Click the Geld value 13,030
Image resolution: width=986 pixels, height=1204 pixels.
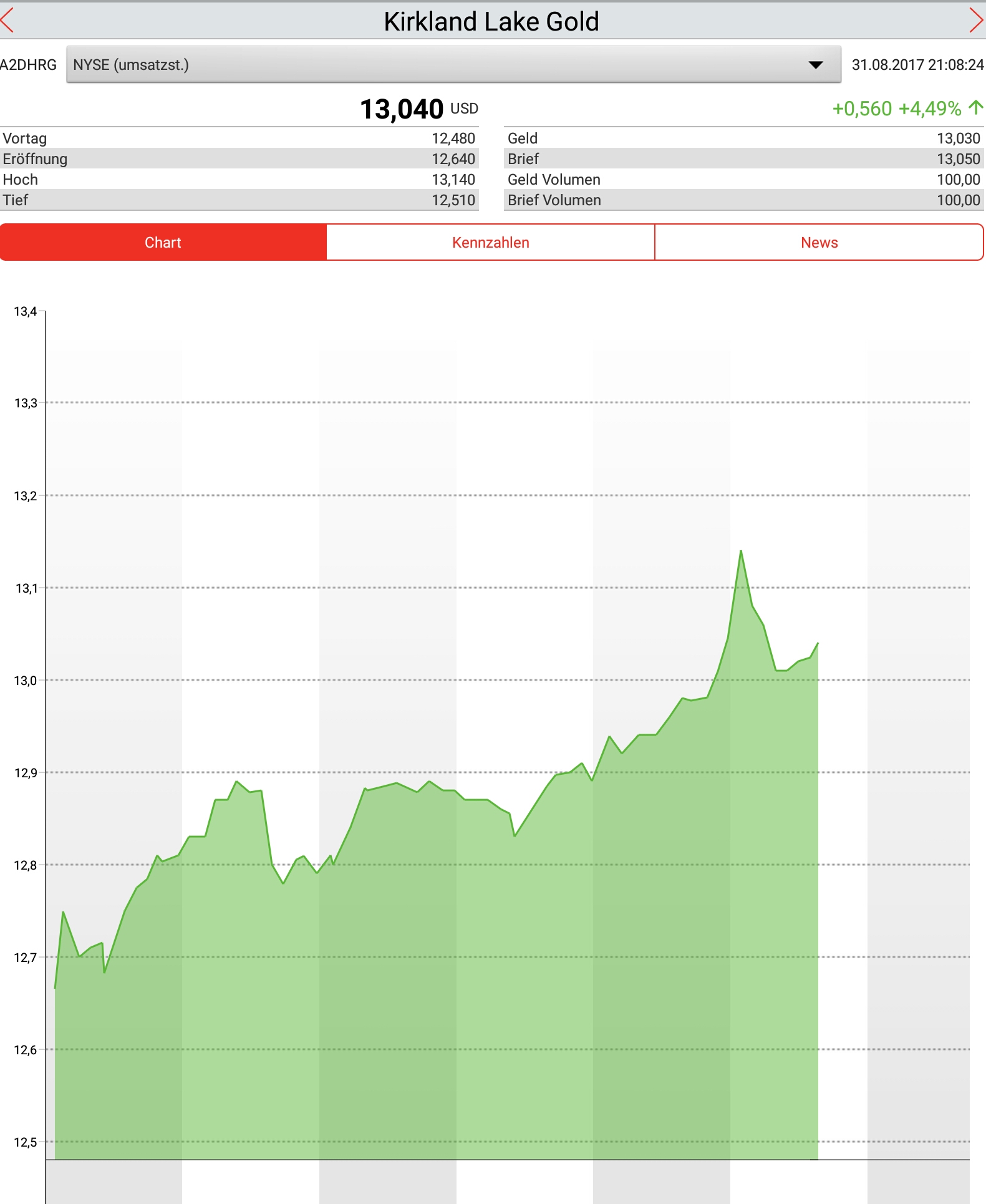(x=959, y=138)
